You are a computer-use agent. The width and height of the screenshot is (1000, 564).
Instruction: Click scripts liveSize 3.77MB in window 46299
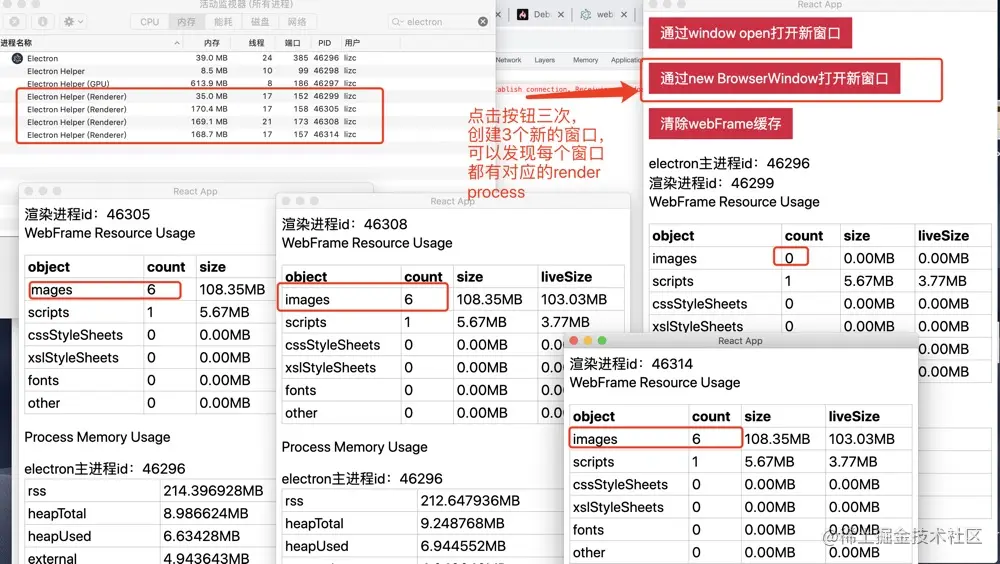coord(942,281)
